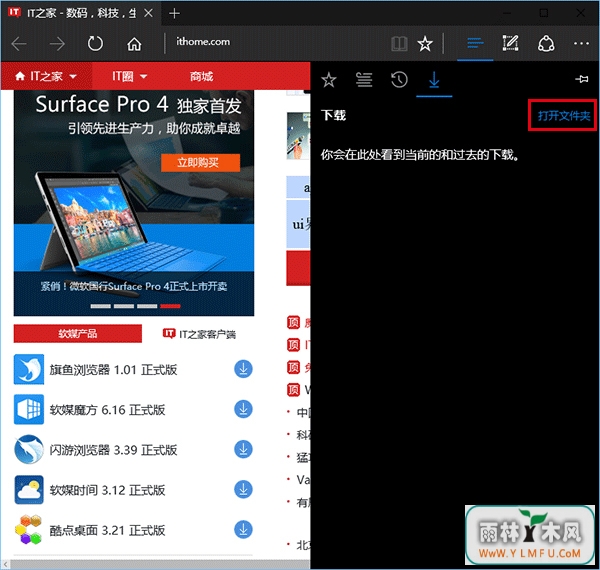The image size is (600, 570).
Task: Click the 闪游浏览器 app icon
Action: click(x=29, y=449)
